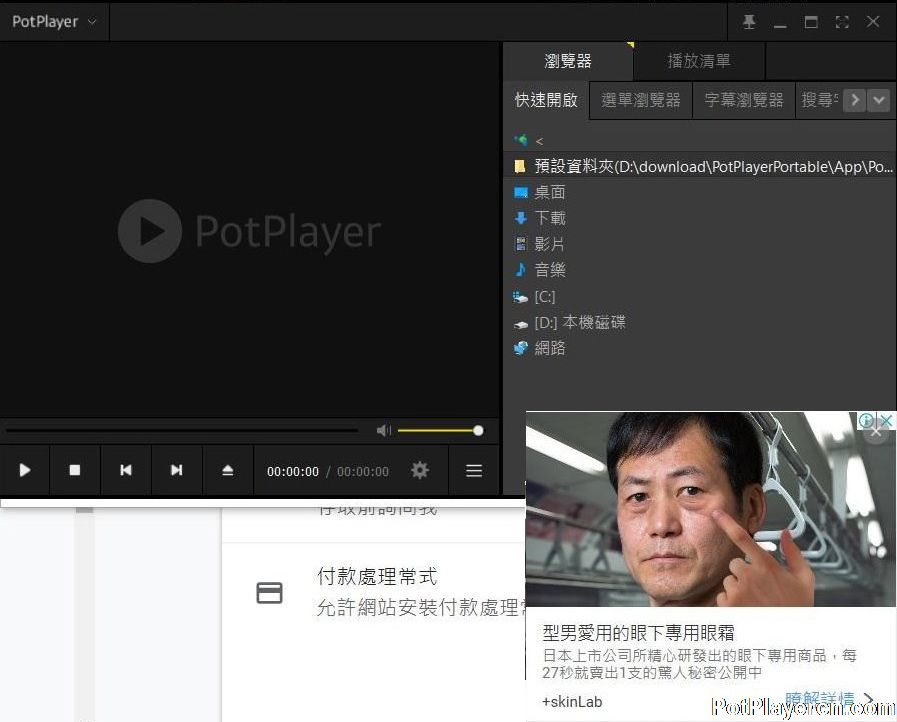This screenshot has height=722, width=897.
Task: Browse the [D:] 本機磁碟 drive
Action: 569,323
